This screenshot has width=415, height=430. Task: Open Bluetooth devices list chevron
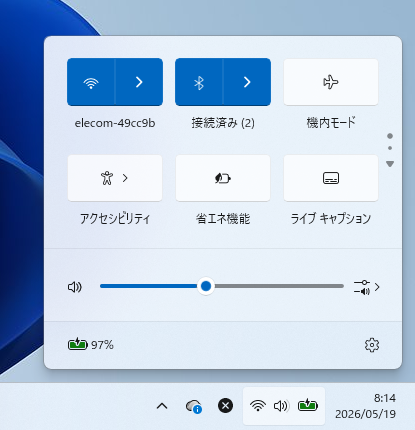coord(247,82)
